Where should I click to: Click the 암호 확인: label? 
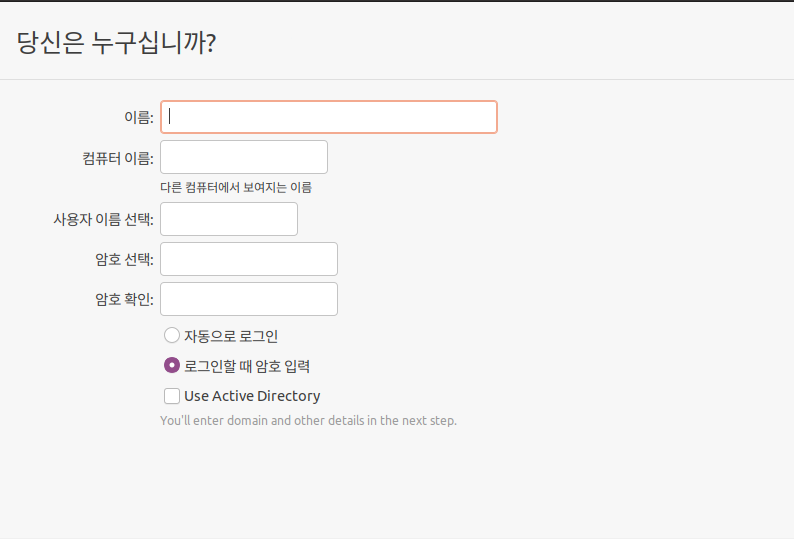125,299
